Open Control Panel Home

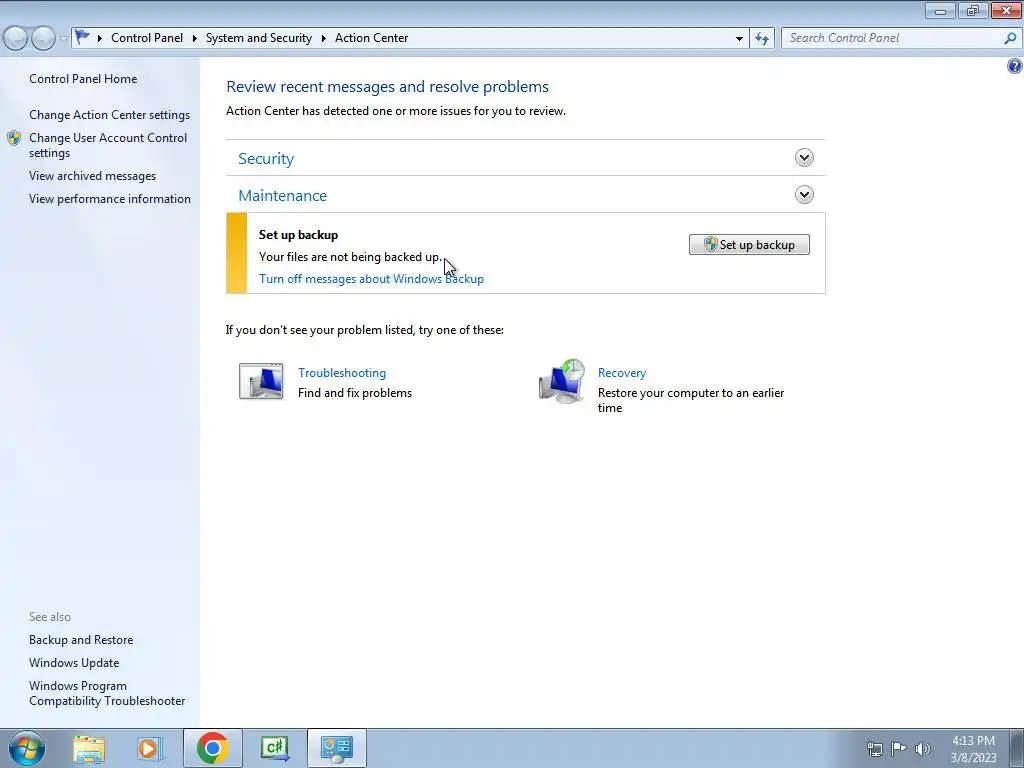83,79
